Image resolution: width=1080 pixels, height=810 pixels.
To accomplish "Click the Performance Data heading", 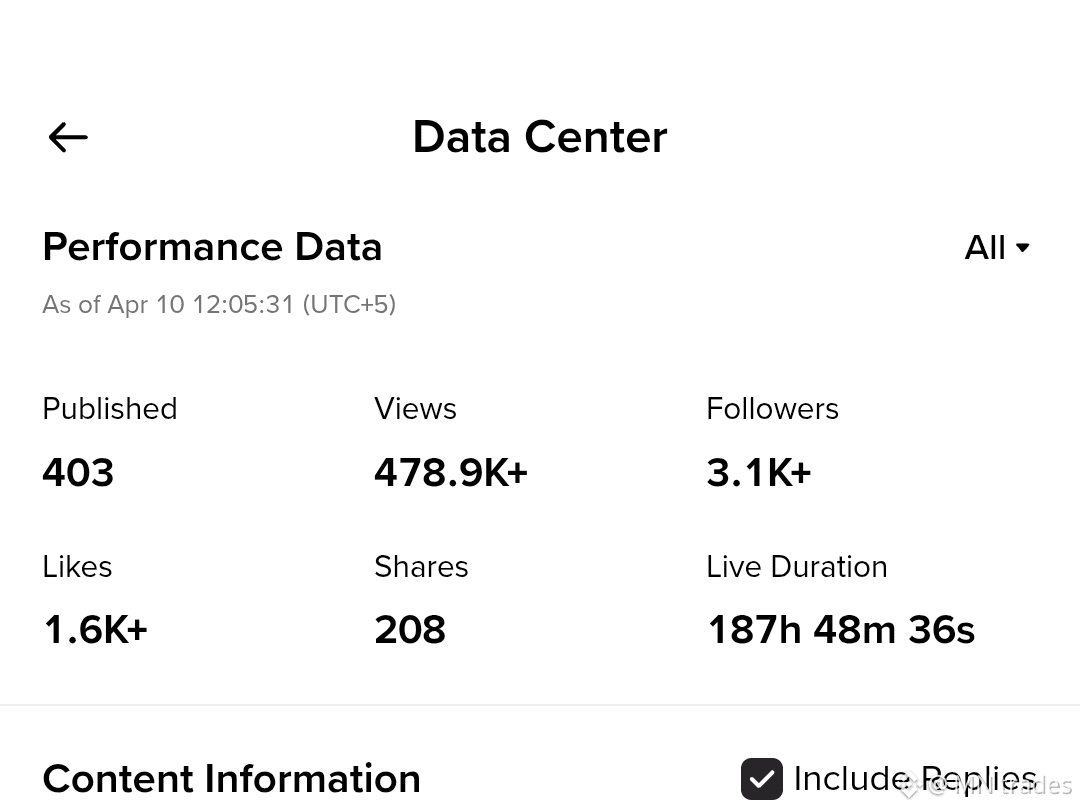I will 212,247.
